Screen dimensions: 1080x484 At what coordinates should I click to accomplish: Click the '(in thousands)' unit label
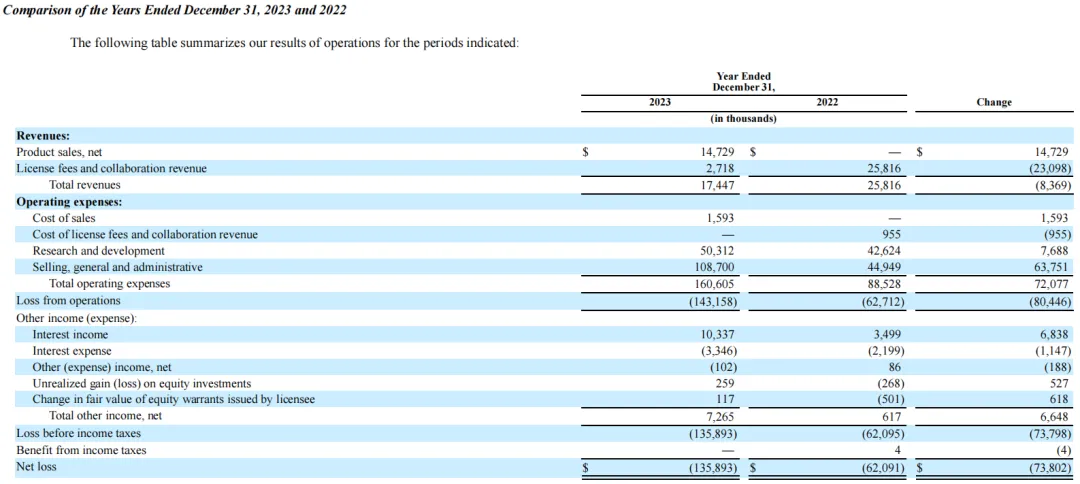(743, 119)
